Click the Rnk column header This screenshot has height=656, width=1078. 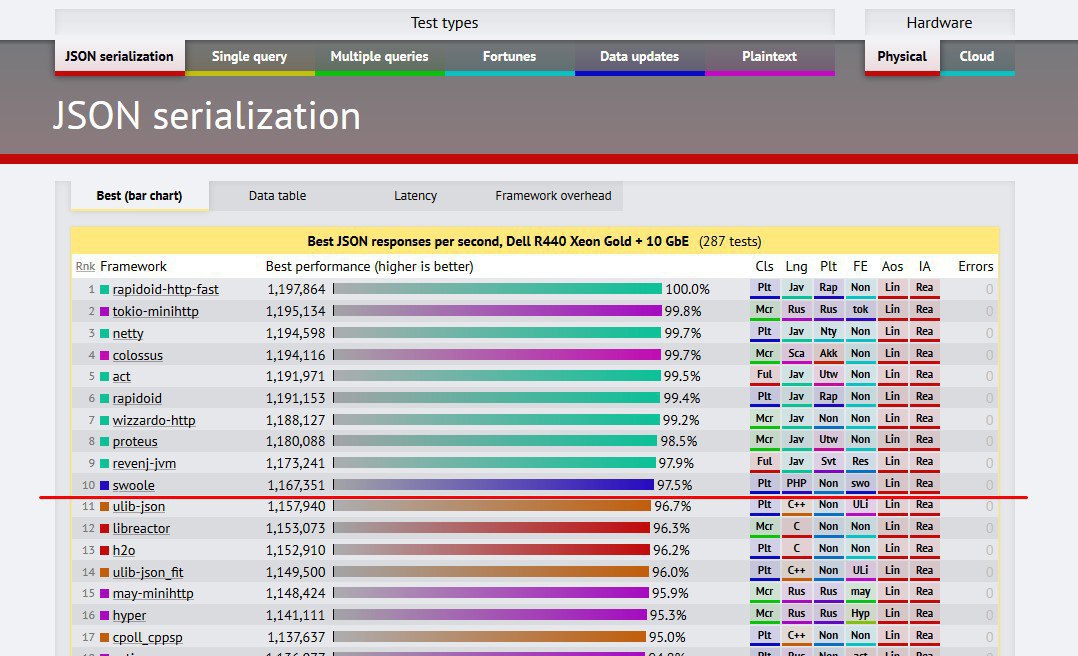point(85,267)
